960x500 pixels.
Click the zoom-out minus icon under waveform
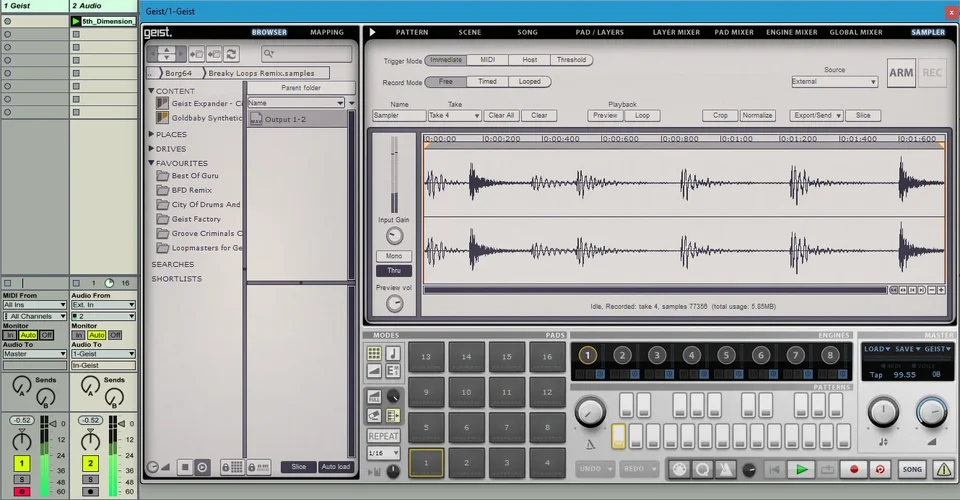[x=932, y=290]
